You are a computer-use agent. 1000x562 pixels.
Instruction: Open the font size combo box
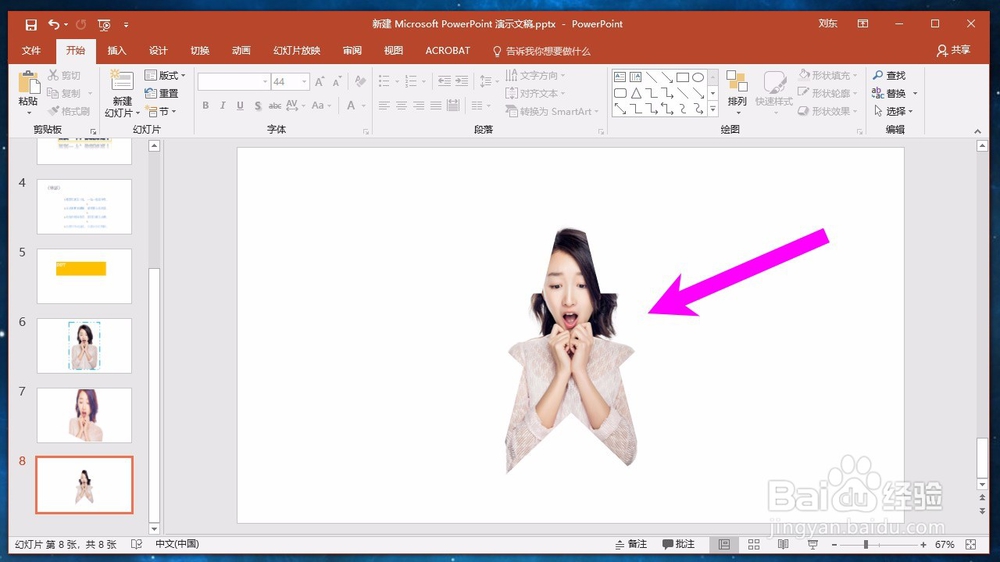pyautogui.click(x=290, y=82)
